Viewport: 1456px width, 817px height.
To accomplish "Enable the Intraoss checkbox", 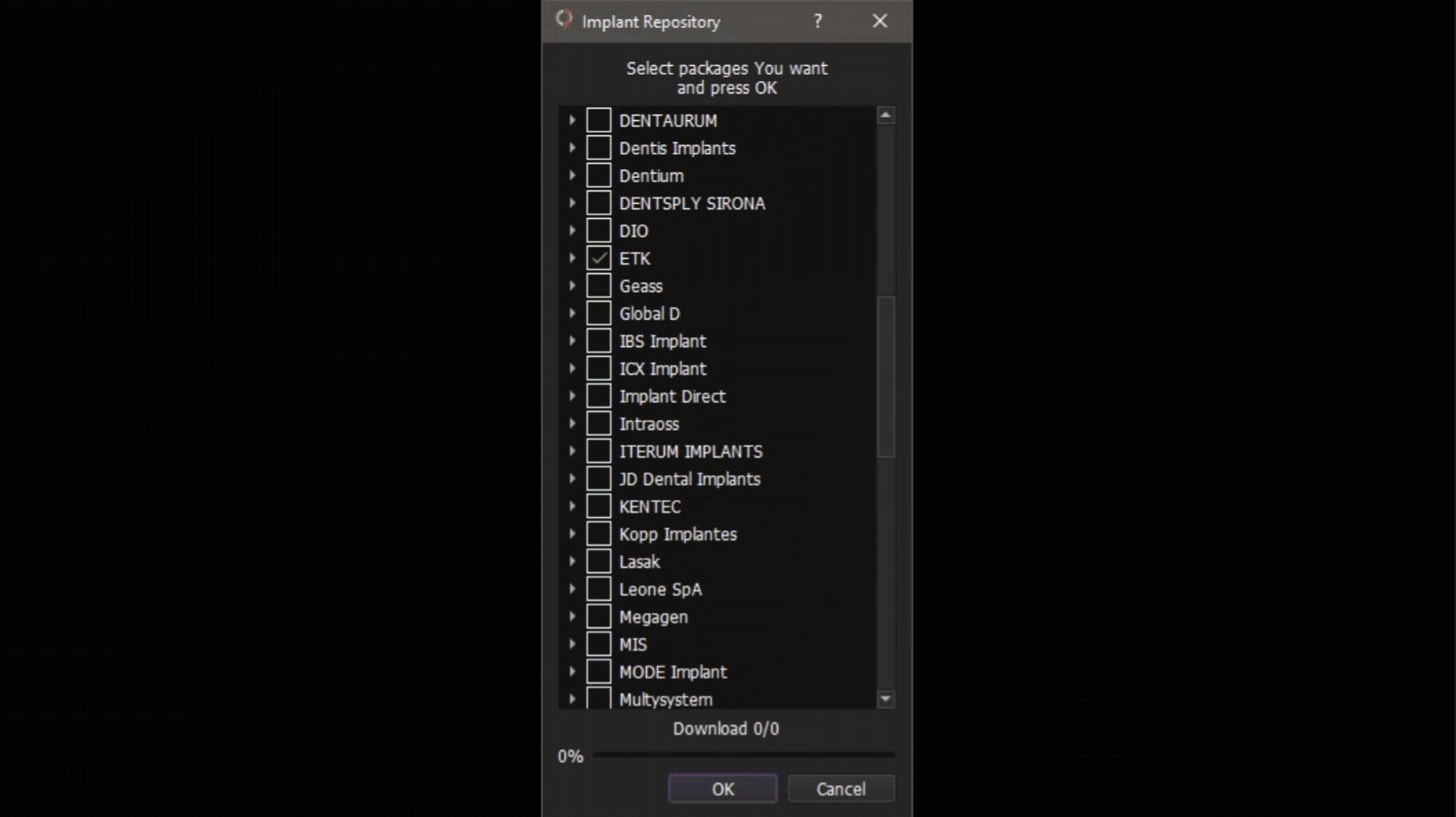I will (599, 424).
